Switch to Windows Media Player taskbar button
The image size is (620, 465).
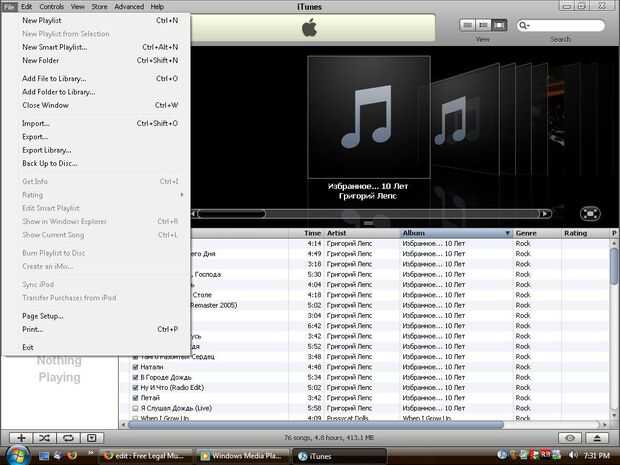coord(242,456)
